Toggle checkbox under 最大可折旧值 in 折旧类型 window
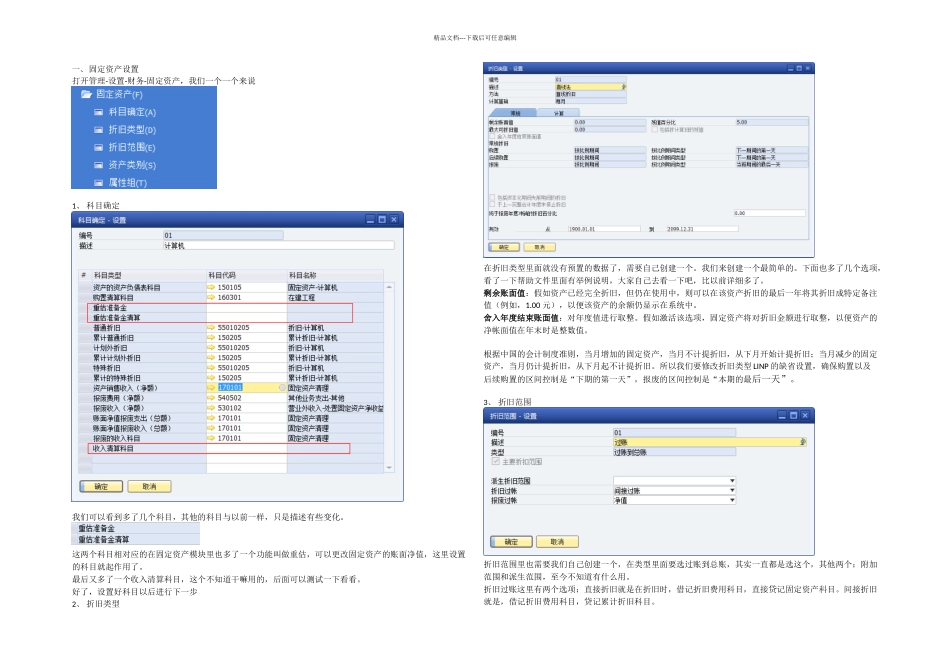 (492, 136)
